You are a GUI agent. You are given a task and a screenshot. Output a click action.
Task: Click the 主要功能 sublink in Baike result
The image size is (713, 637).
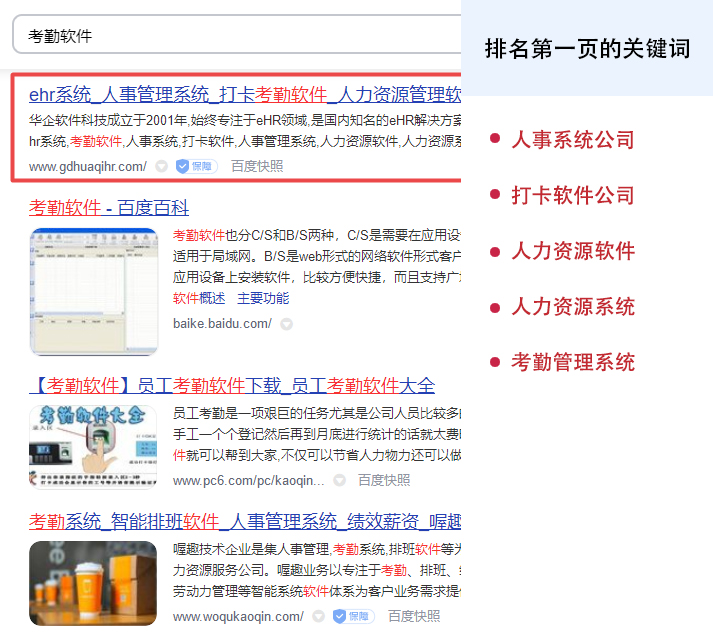(263, 298)
